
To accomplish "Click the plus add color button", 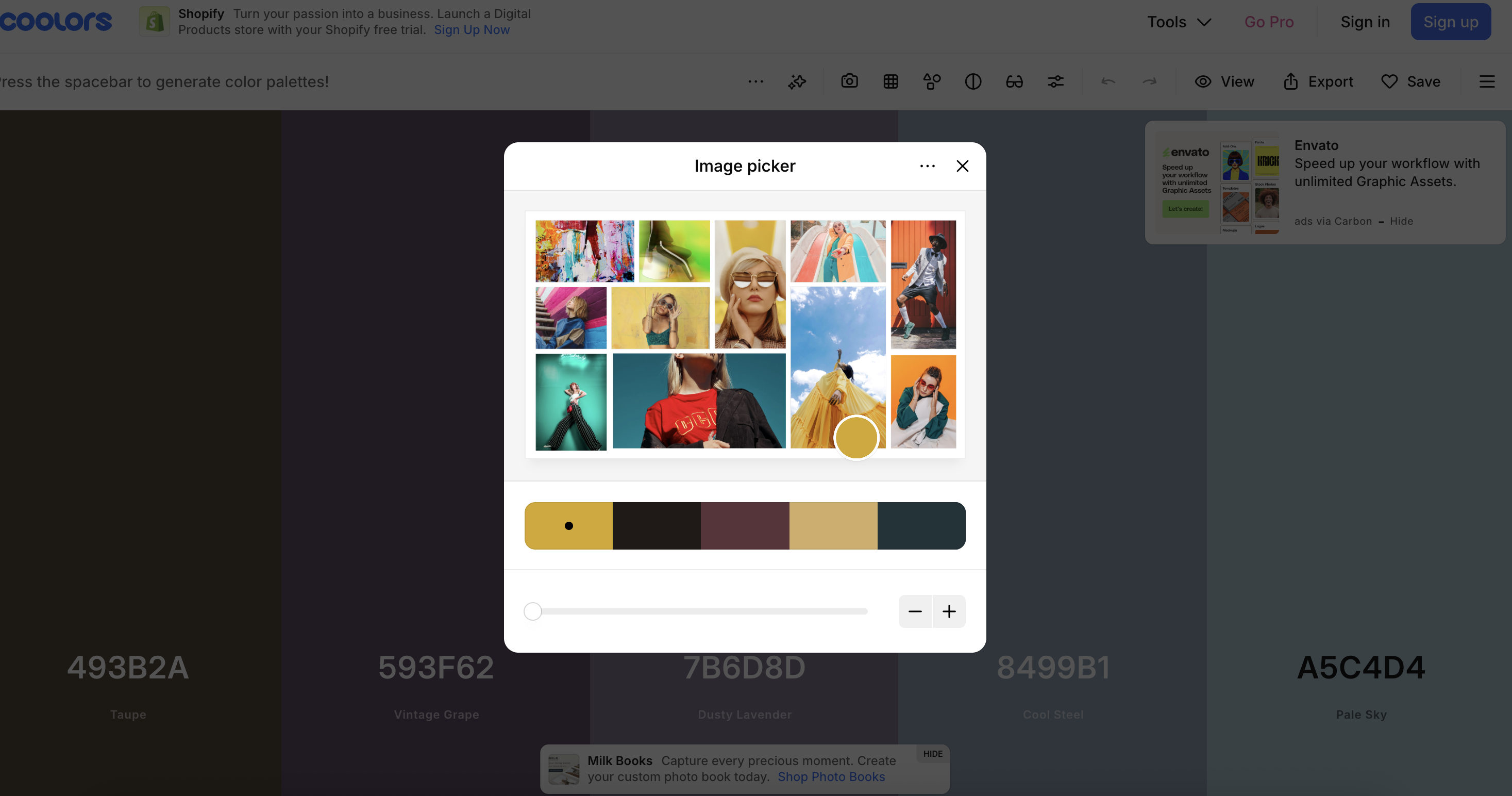I will click(949, 611).
